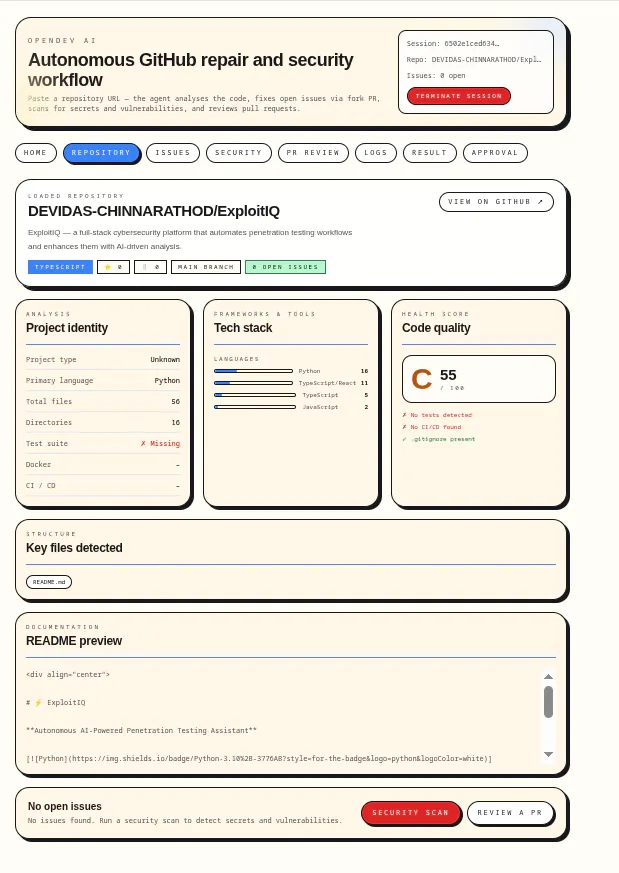Open the PR Review tab
Viewport: 619px width, 873px height.
[313, 153]
